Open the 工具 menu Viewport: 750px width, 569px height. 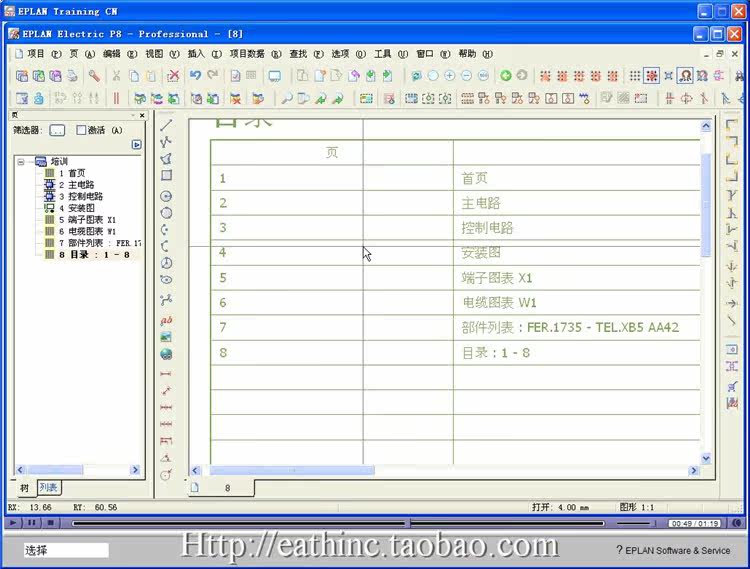(x=391, y=54)
